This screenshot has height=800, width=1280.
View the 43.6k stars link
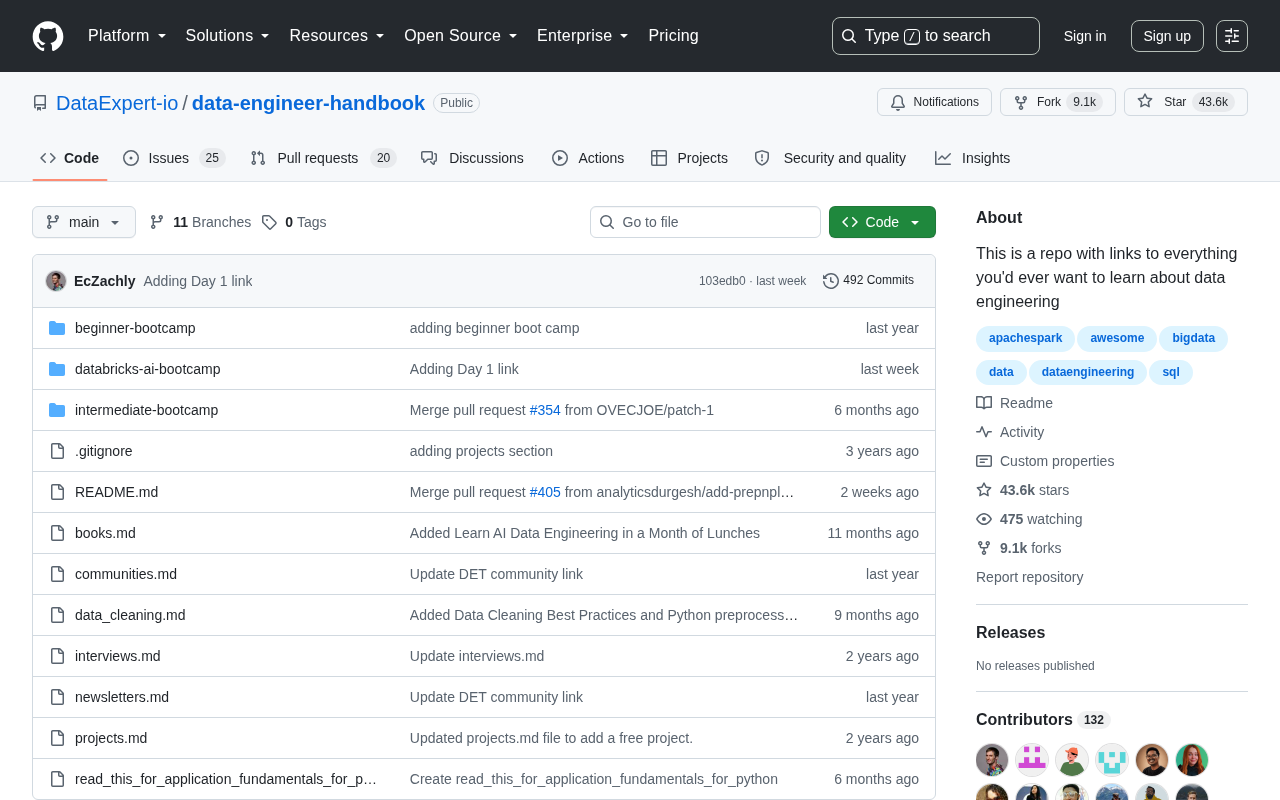pyautogui.click(x=1022, y=490)
